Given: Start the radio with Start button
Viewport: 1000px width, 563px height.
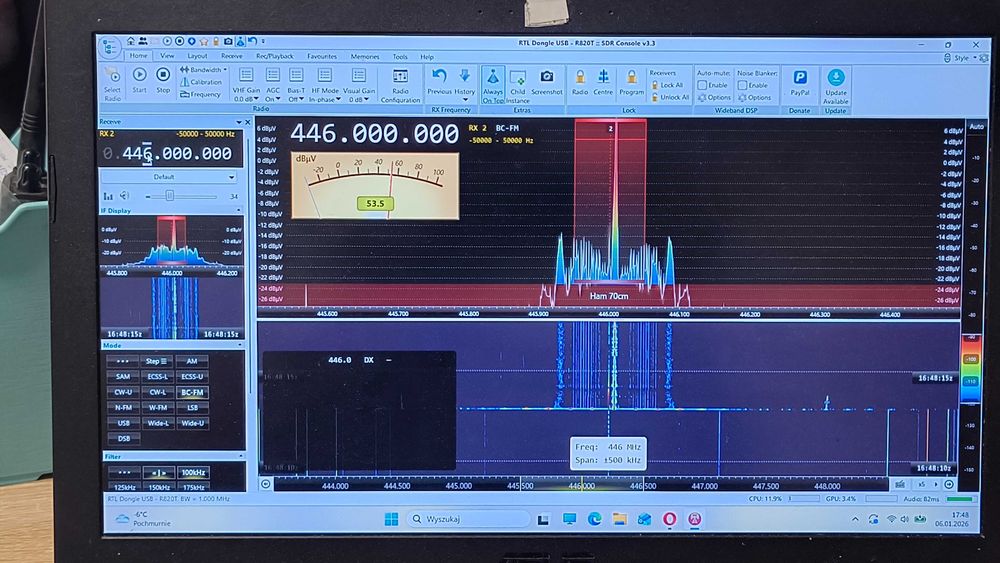Looking at the screenshot, I should [x=139, y=80].
